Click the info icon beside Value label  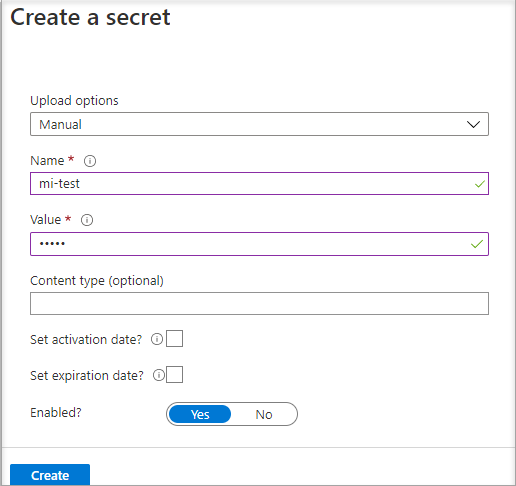pos(87,220)
